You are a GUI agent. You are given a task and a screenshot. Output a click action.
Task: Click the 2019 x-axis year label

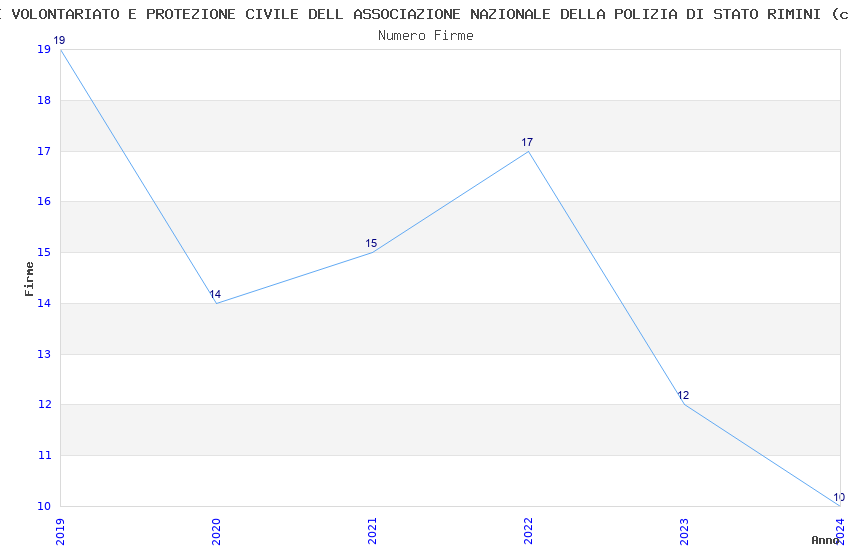(61, 530)
